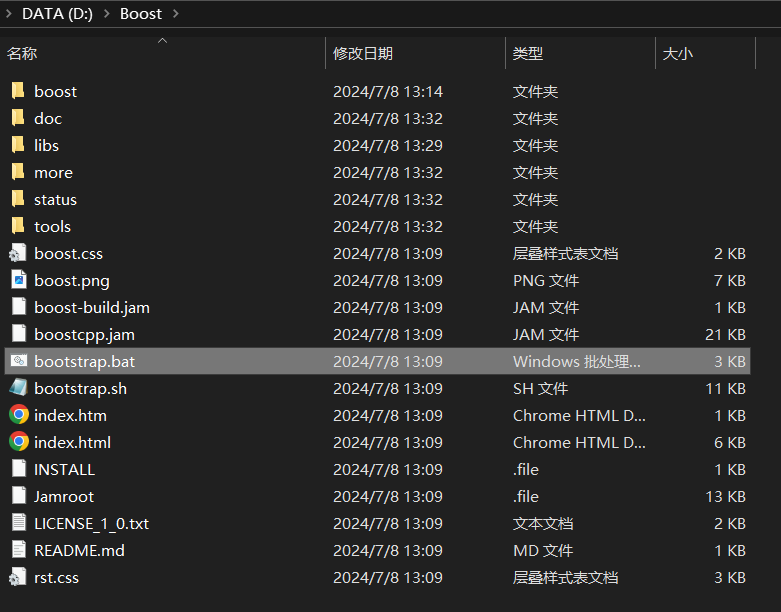Image resolution: width=781 pixels, height=612 pixels.
Task: Select the file name Jamroot
Action: pyautogui.click(x=64, y=496)
